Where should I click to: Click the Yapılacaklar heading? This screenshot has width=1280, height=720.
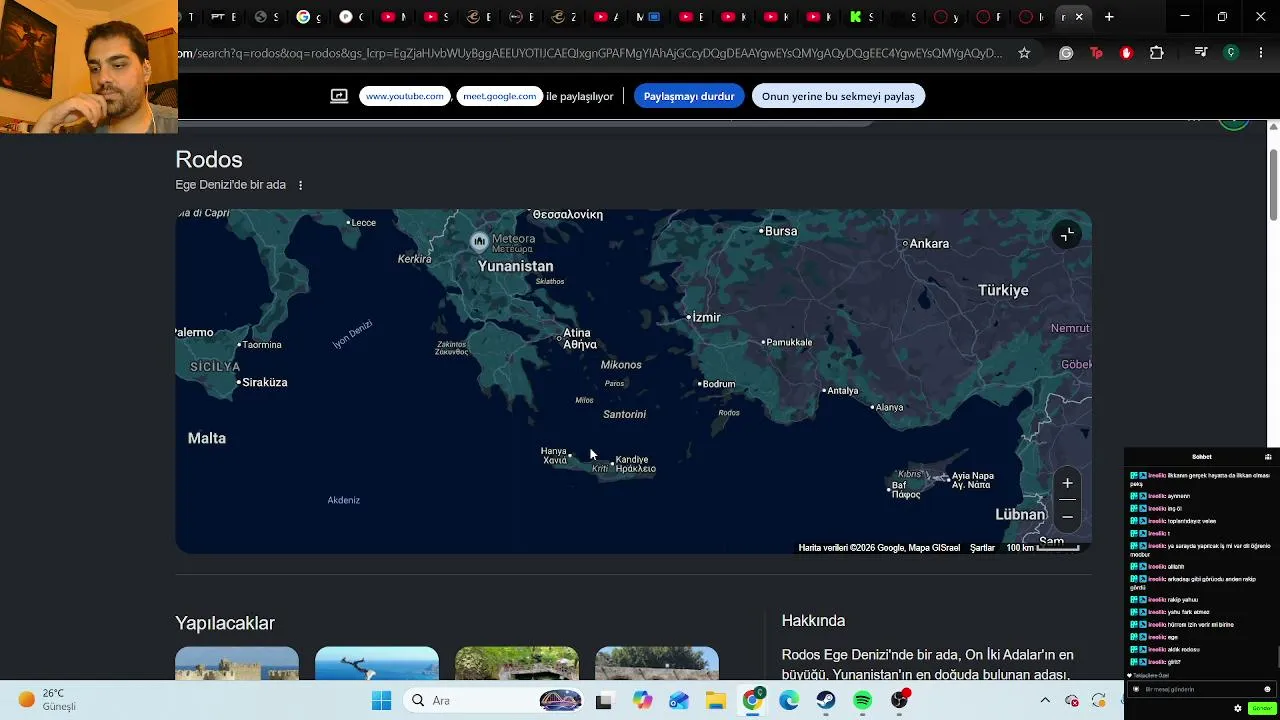click(225, 623)
